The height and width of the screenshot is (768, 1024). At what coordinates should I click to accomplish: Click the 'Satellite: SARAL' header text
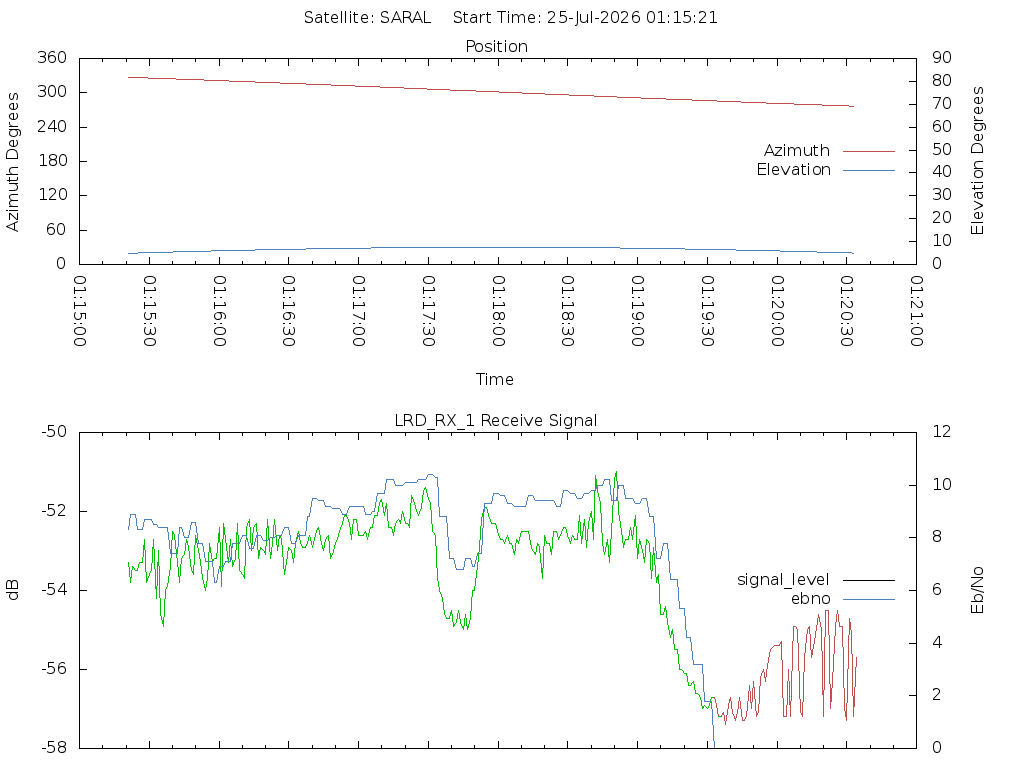pos(367,18)
